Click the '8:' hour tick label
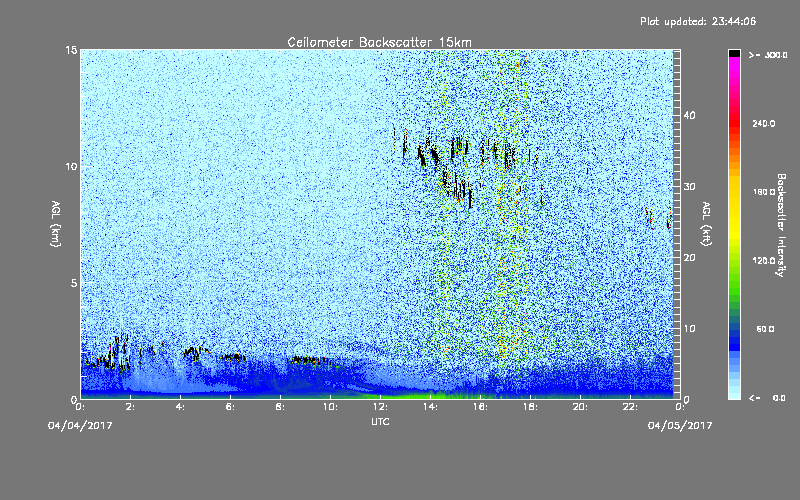This screenshot has height=500, width=800. coord(281,407)
